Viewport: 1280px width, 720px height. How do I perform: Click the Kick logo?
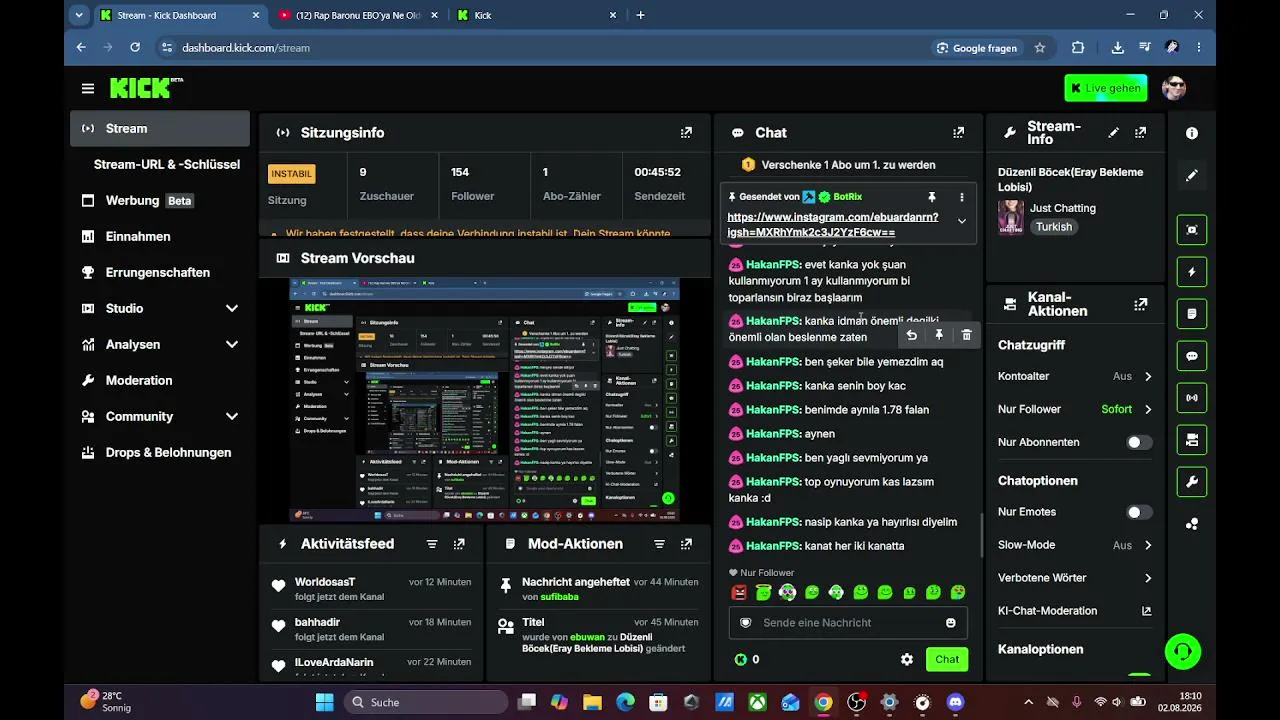146,88
